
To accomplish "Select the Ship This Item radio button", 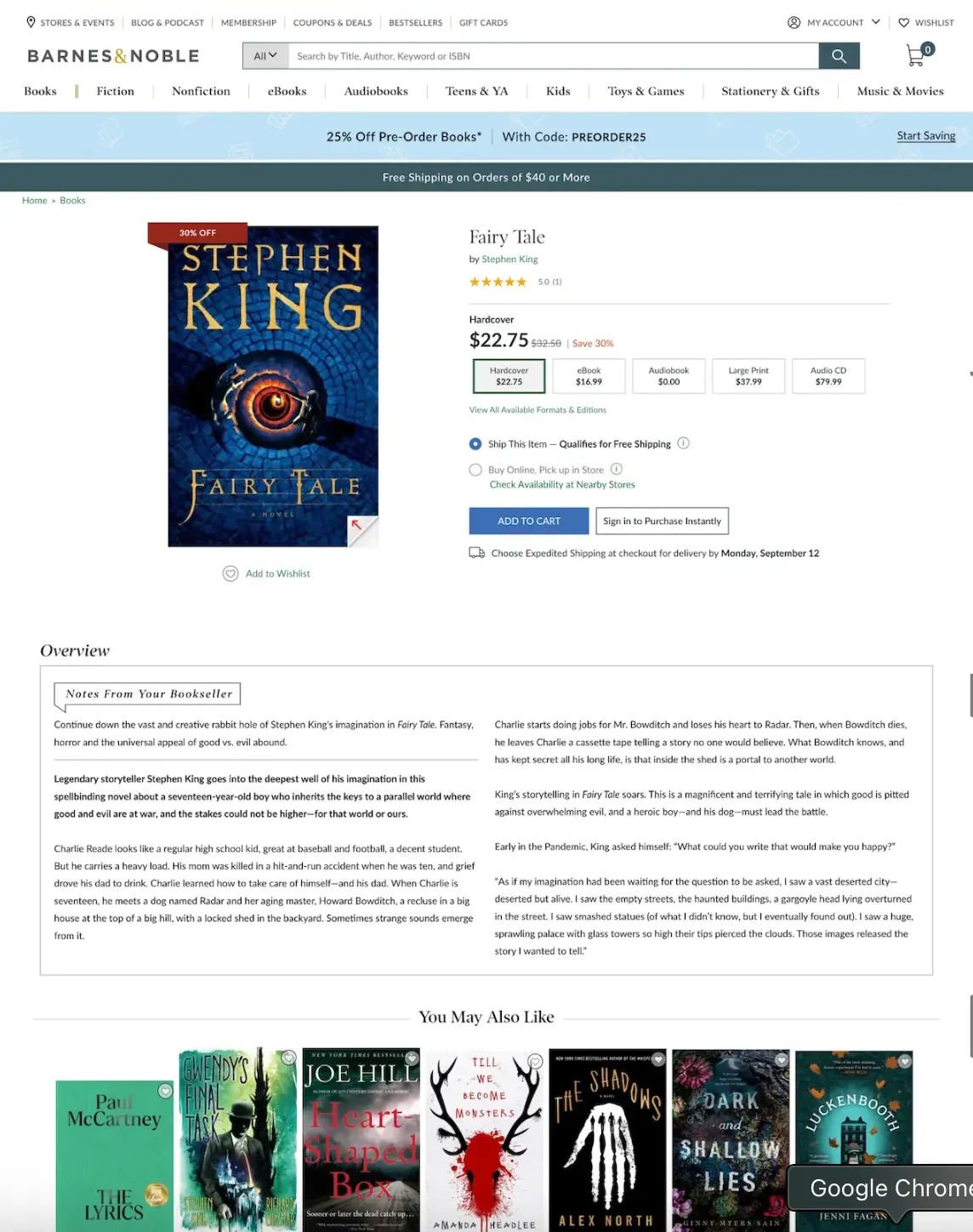I will click(475, 444).
